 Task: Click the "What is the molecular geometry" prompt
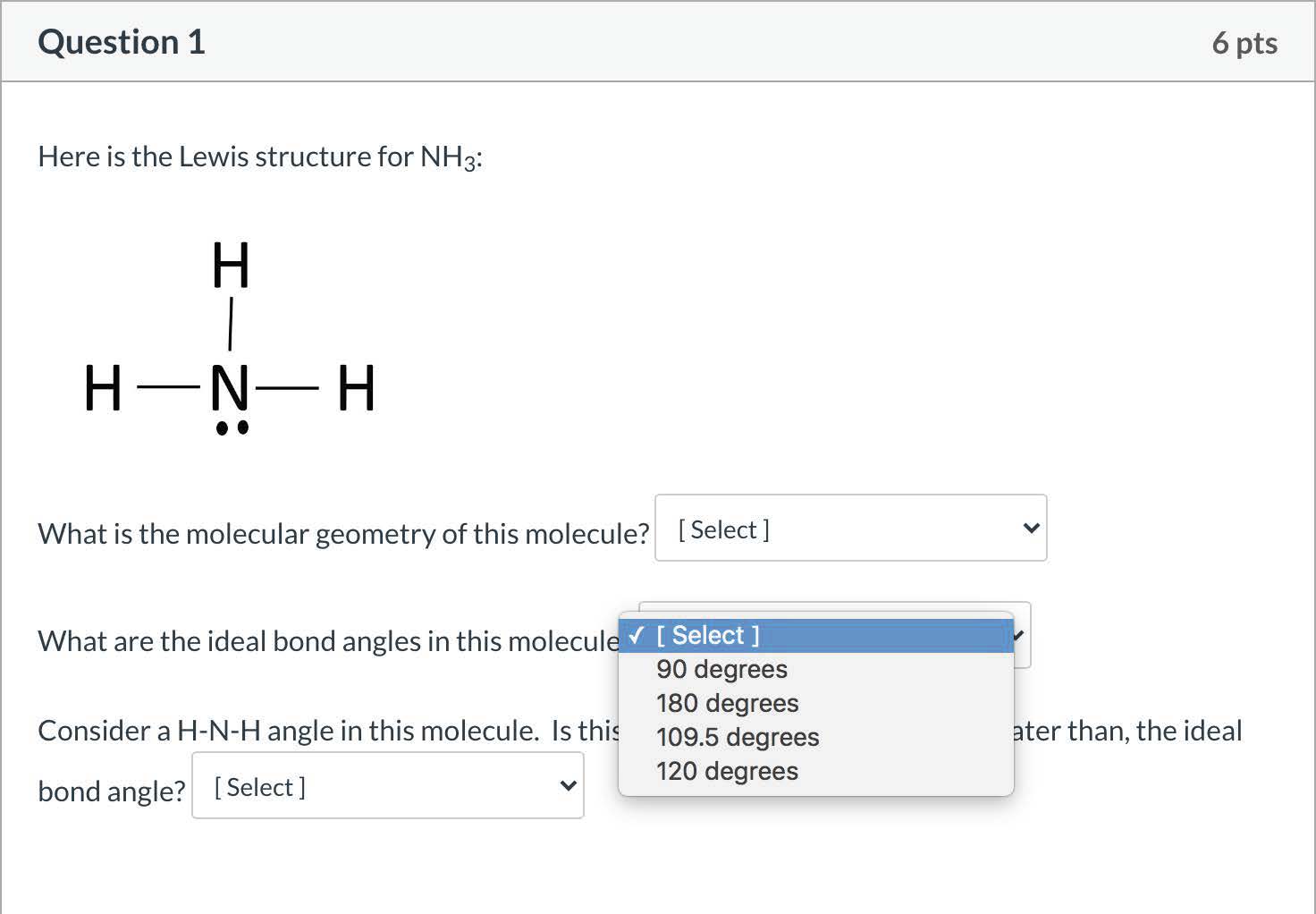pos(343,534)
